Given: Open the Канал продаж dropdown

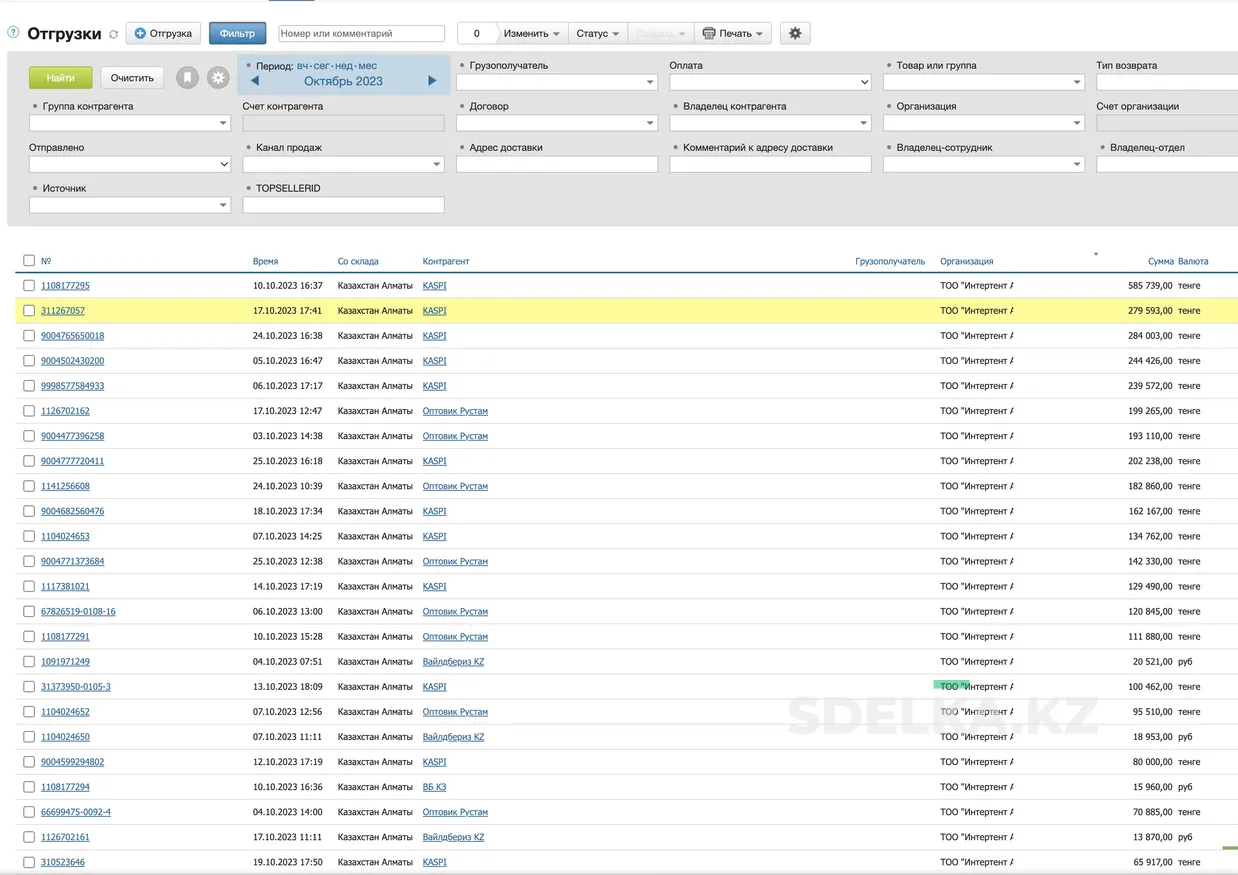Looking at the screenshot, I should click(343, 164).
